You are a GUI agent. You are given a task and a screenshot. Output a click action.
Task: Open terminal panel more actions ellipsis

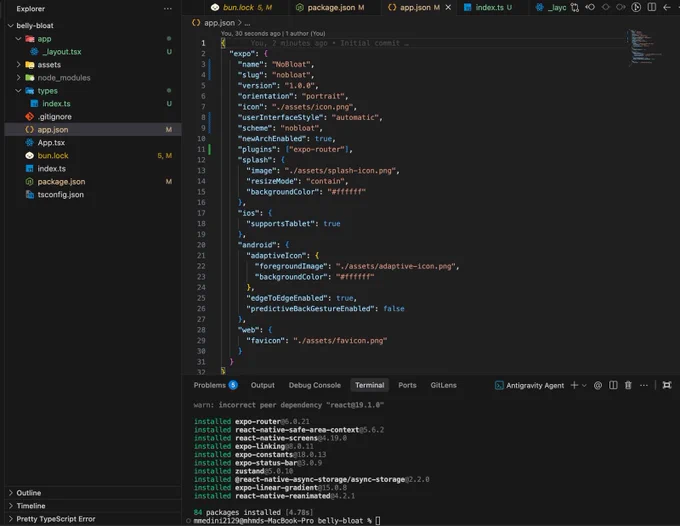644,385
